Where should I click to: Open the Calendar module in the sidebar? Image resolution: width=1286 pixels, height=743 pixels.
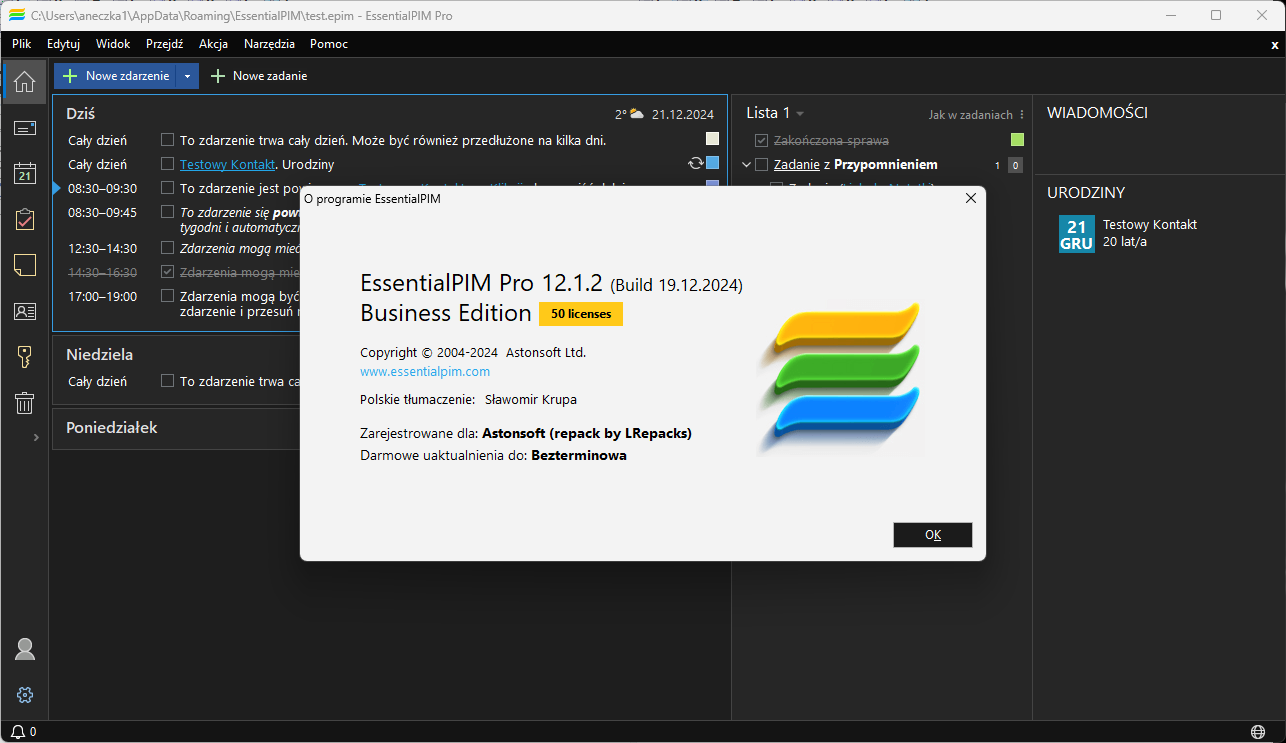(x=25, y=174)
